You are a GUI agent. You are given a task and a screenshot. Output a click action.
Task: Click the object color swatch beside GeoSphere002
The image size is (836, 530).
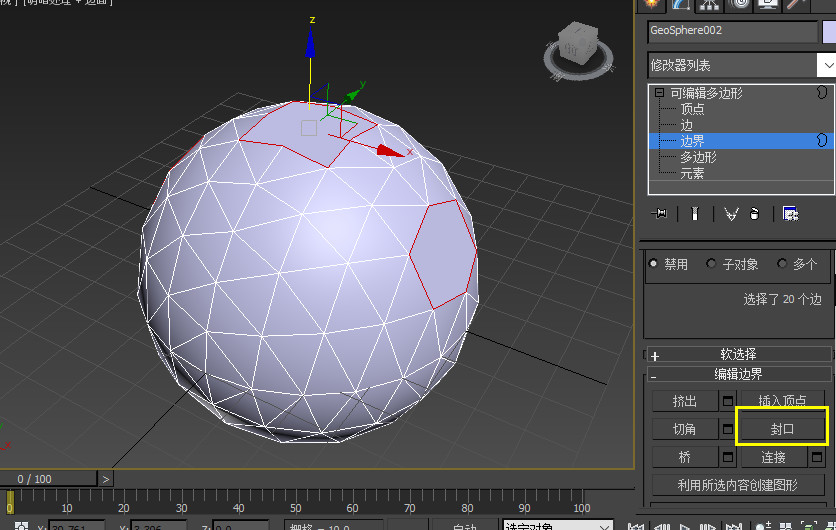pos(829,31)
